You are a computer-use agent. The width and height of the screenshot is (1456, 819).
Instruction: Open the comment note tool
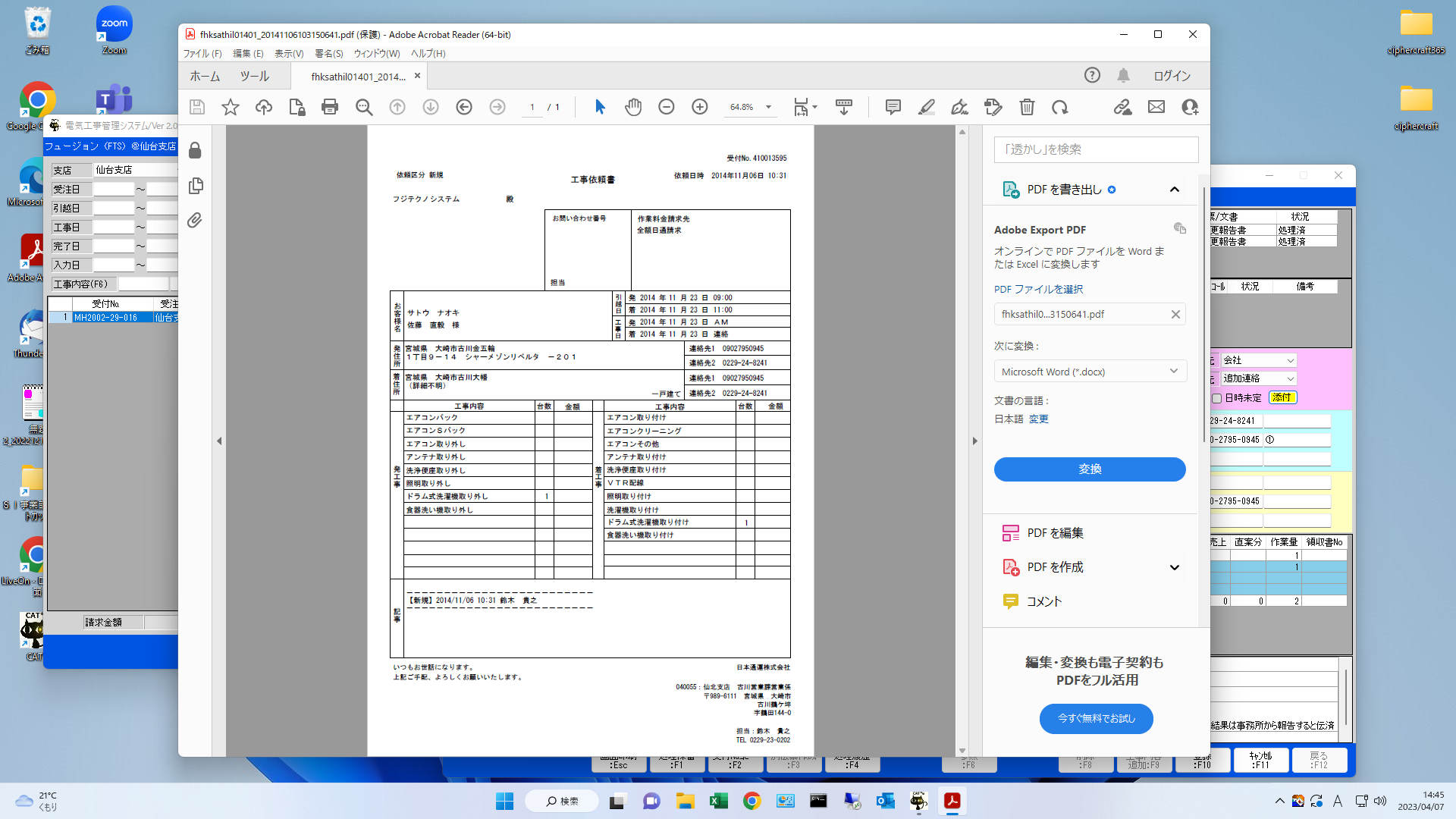pyautogui.click(x=893, y=107)
